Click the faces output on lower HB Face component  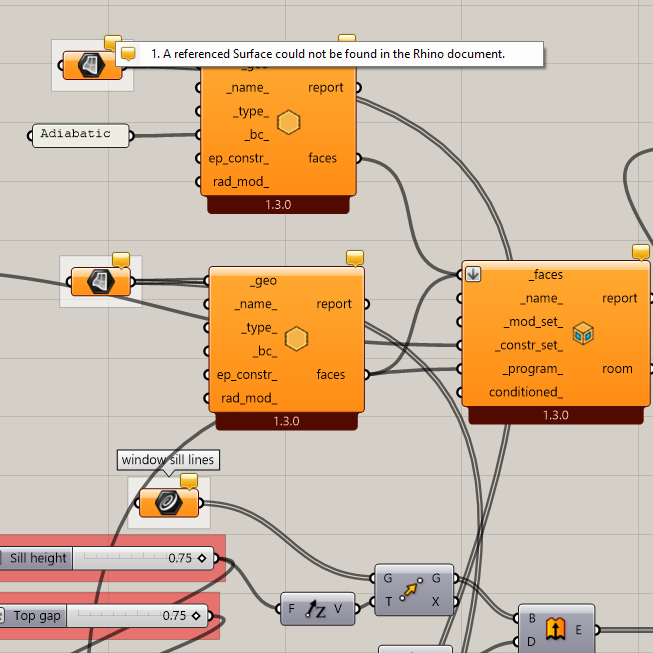tap(331, 375)
